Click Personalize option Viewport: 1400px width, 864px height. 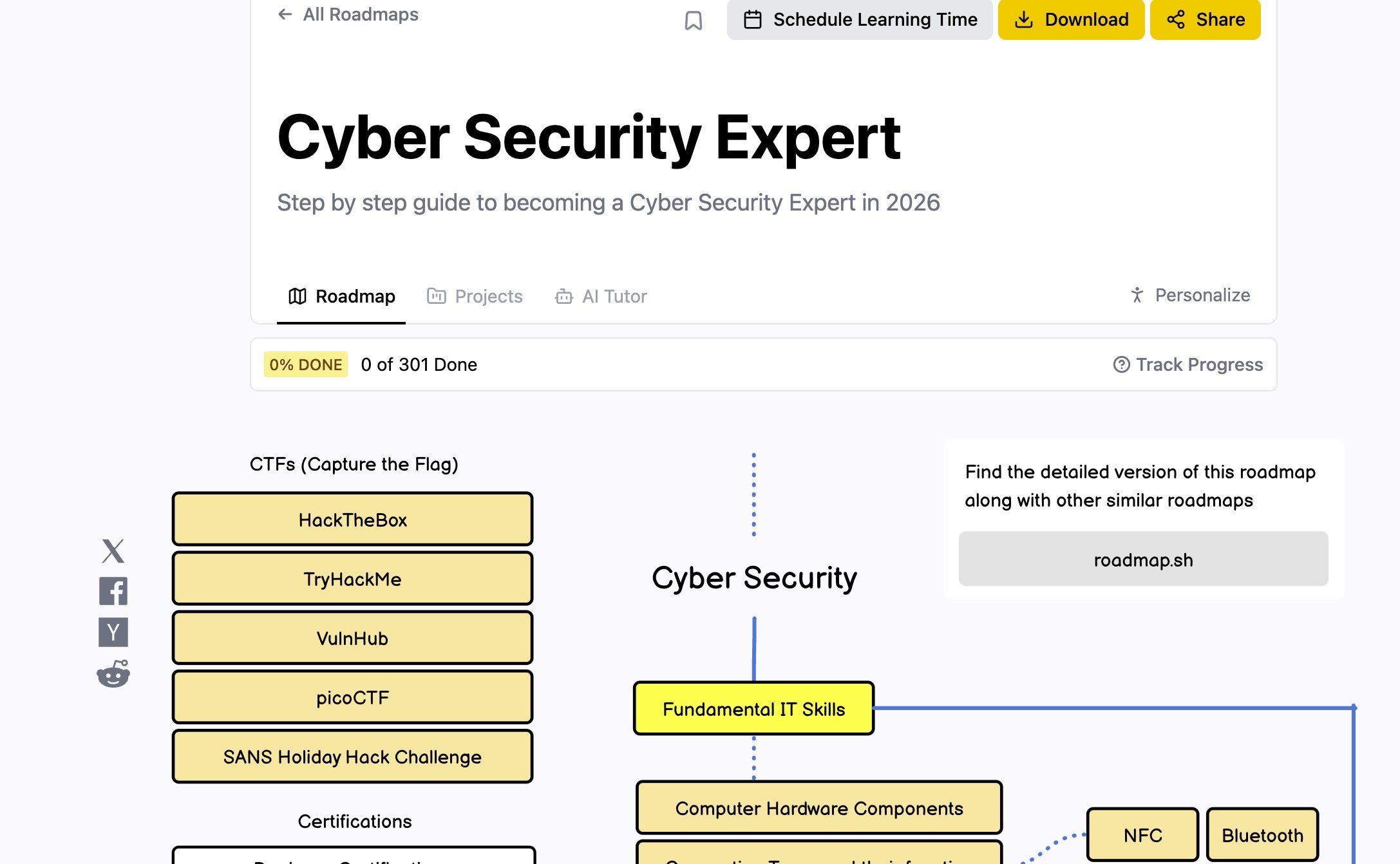click(1190, 295)
